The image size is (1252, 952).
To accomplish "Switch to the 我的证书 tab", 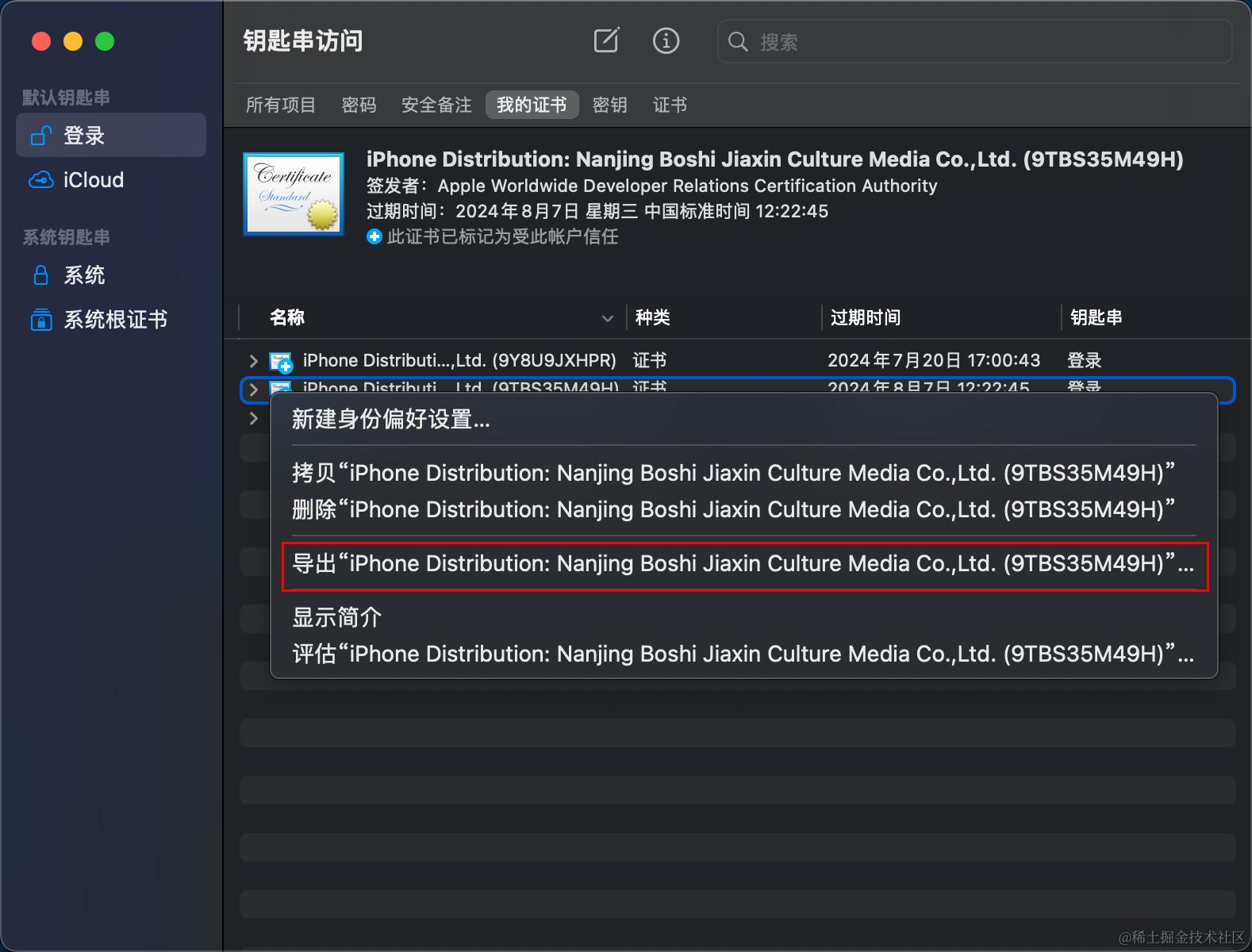I will (x=532, y=105).
